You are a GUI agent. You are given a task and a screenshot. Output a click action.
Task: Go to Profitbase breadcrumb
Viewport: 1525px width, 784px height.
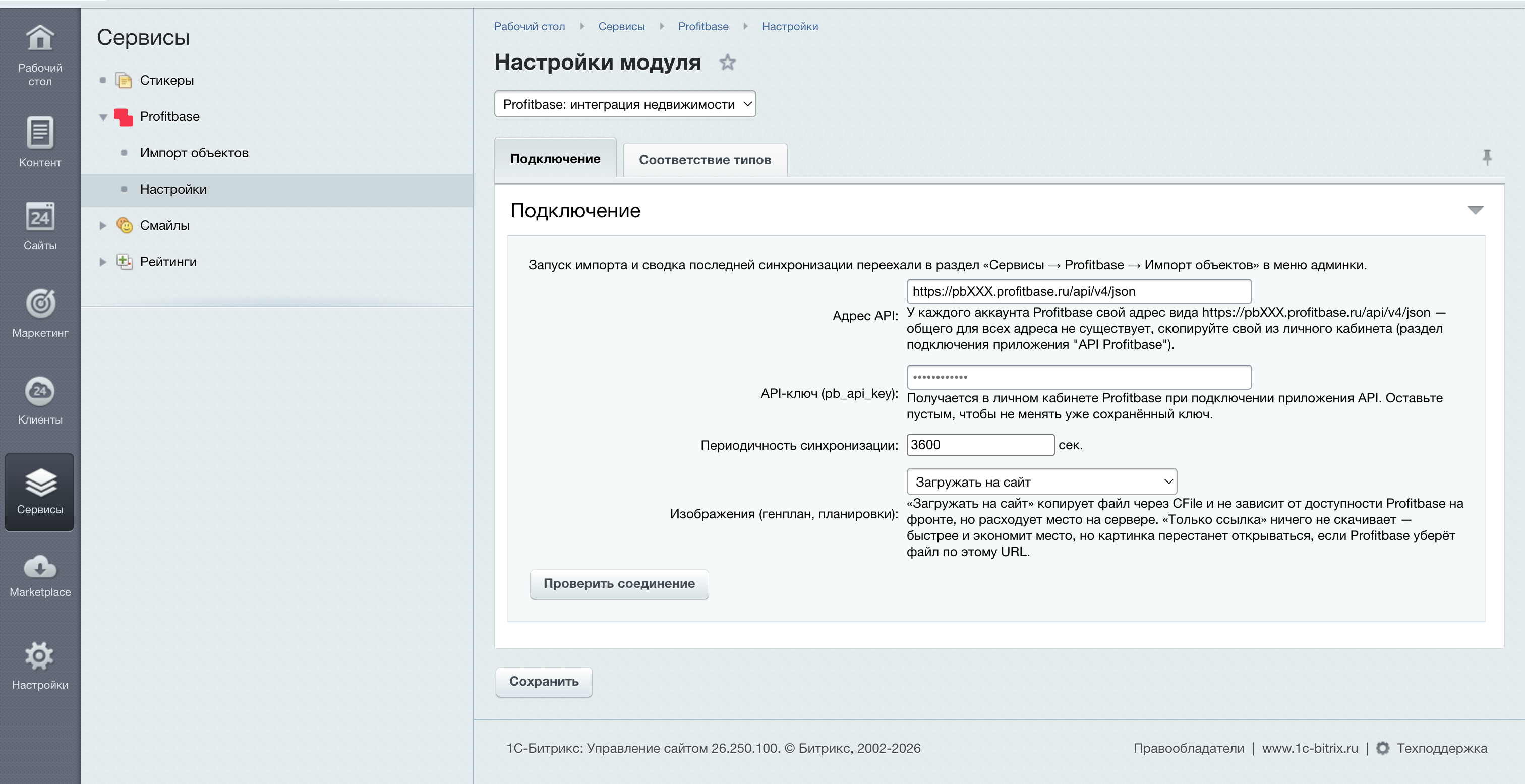click(x=703, y=27)
